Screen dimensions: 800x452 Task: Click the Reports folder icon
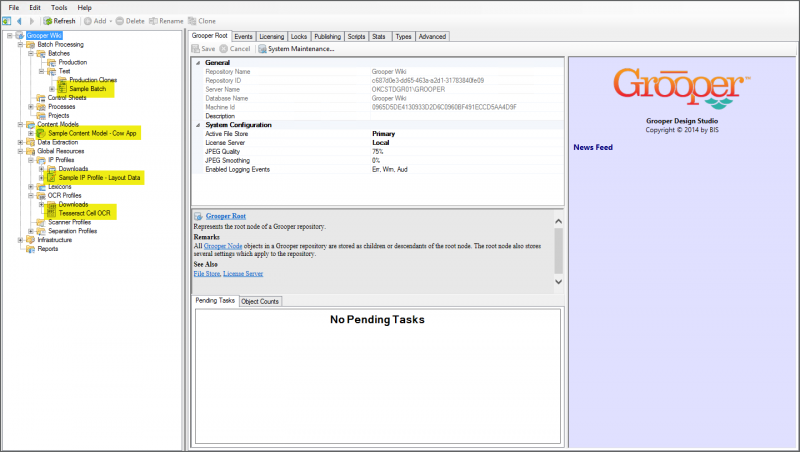click(x=30, y=249)
